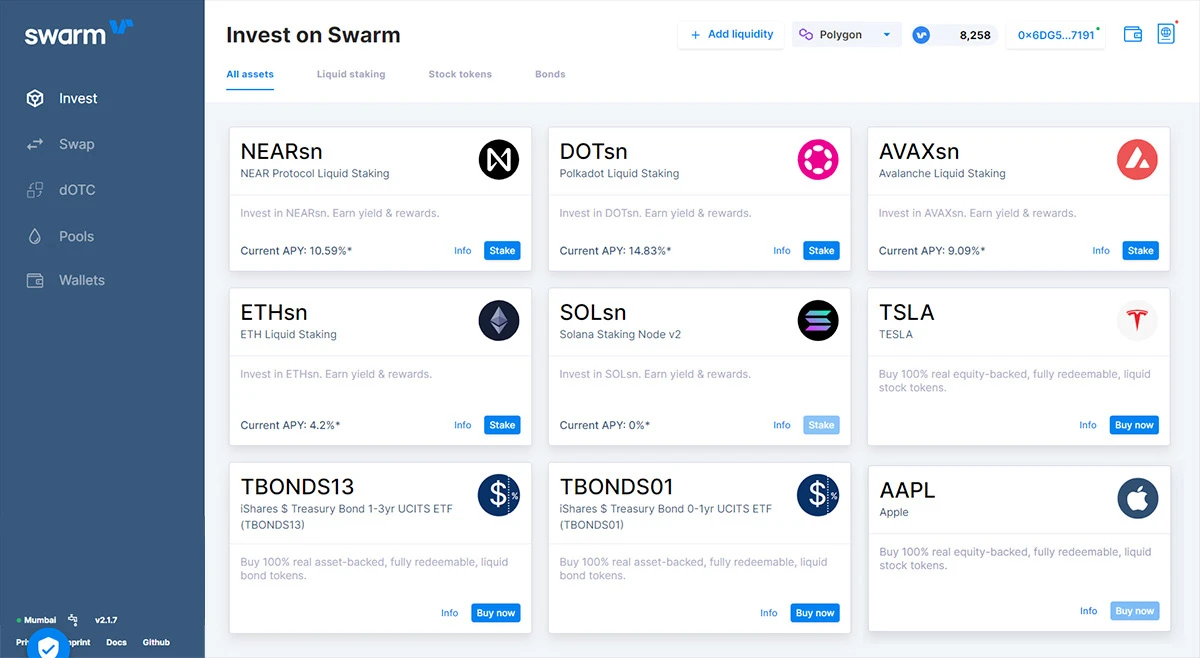Screen dimensions: 1200x658
Task: Stake DOTsn
Action: (821, 251)
